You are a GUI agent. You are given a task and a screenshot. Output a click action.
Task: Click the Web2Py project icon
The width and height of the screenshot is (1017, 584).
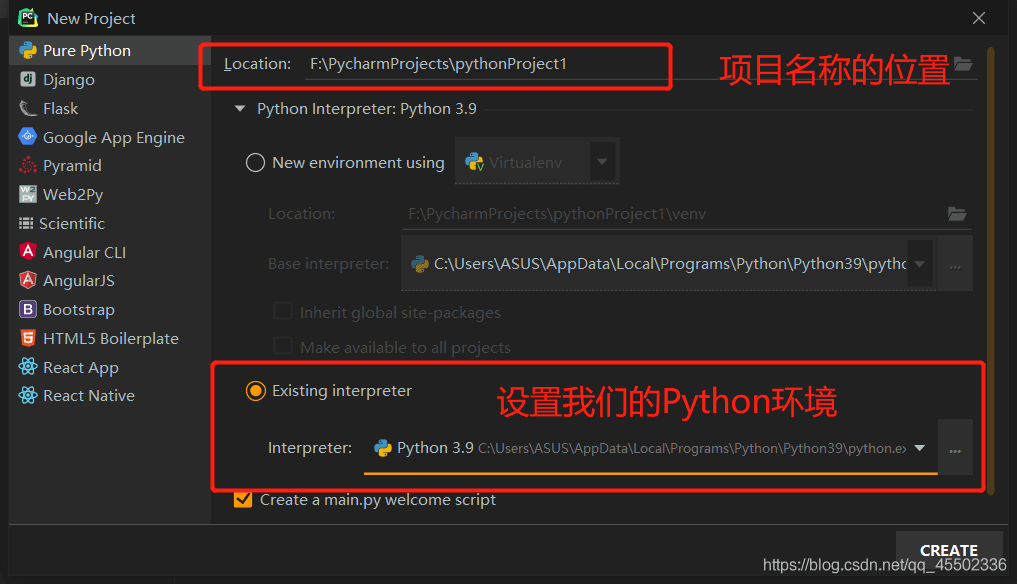point(28,194)
